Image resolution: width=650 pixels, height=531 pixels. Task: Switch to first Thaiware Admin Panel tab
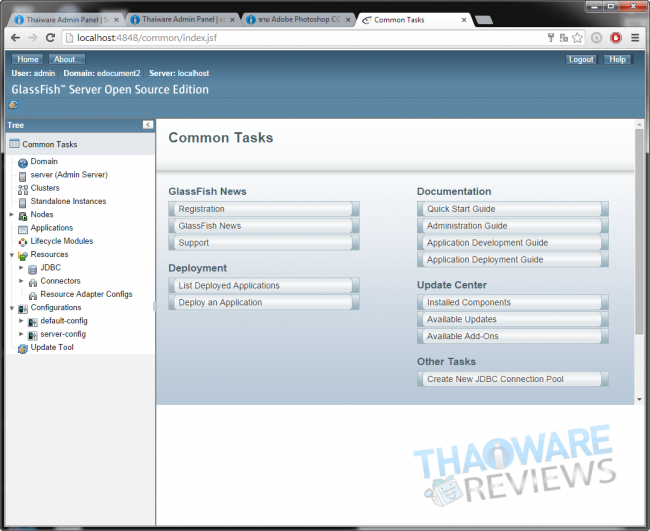(66, 19)
